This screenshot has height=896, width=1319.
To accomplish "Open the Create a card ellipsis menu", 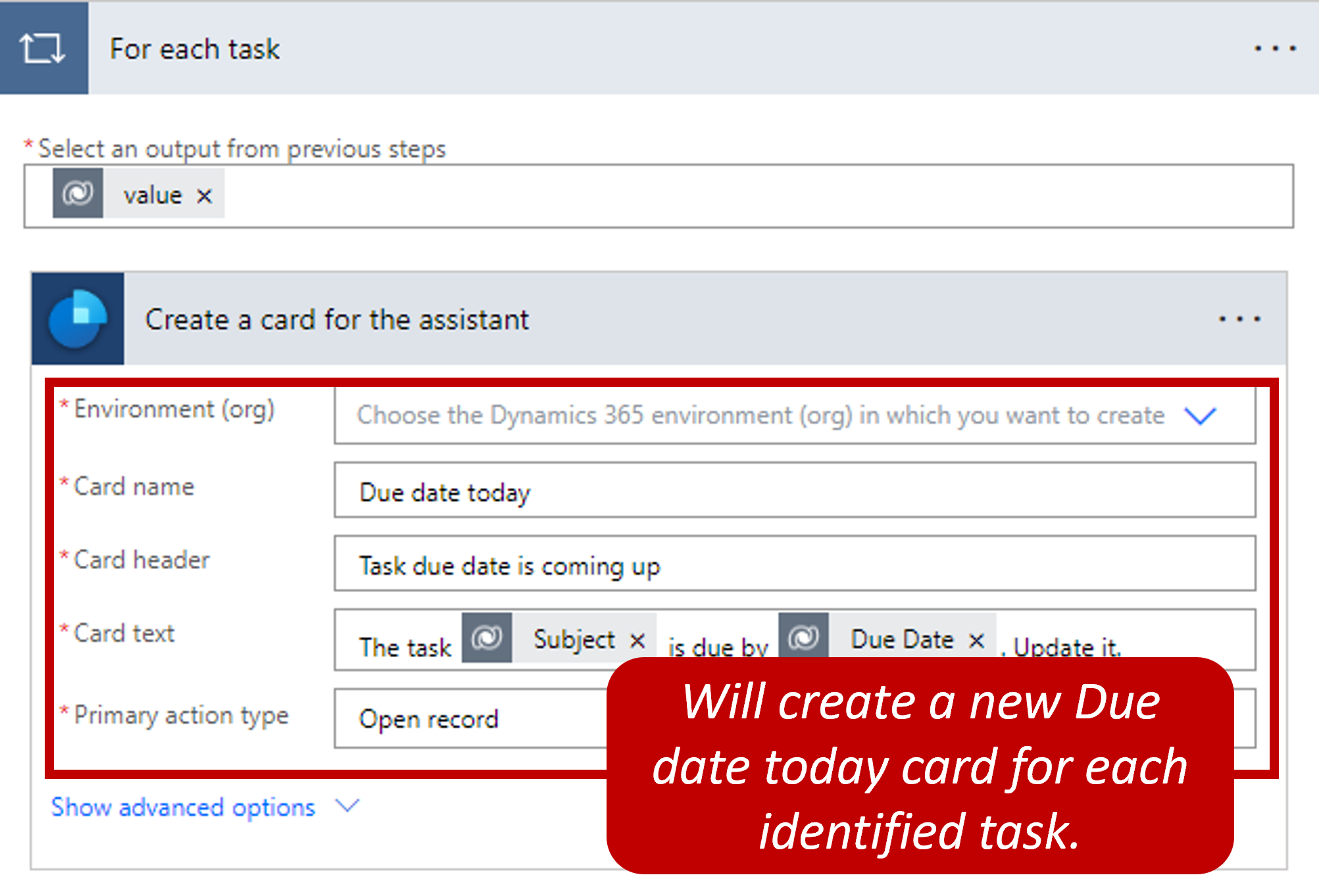I will (x=1239, y=319).
